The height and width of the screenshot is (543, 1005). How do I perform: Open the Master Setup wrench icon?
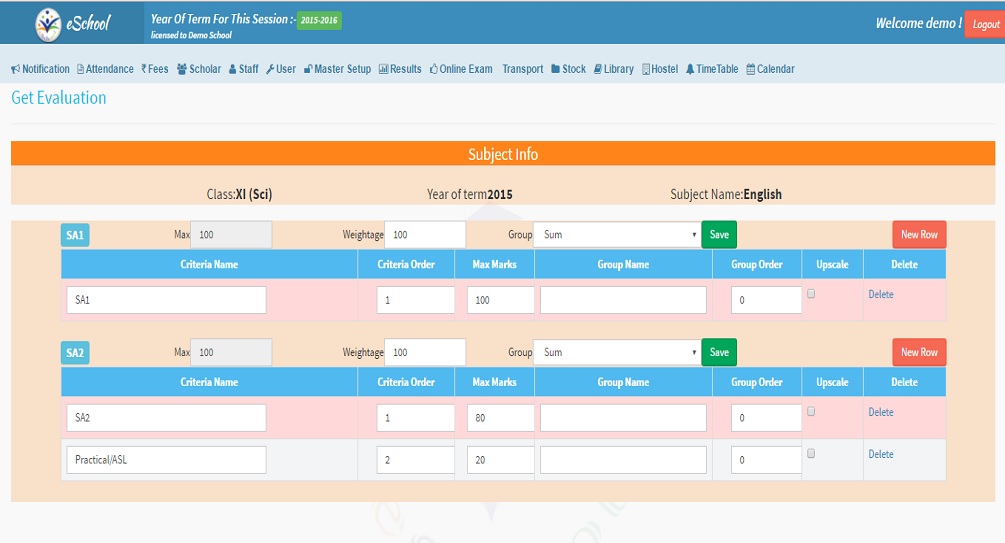[x=308, y=69]
